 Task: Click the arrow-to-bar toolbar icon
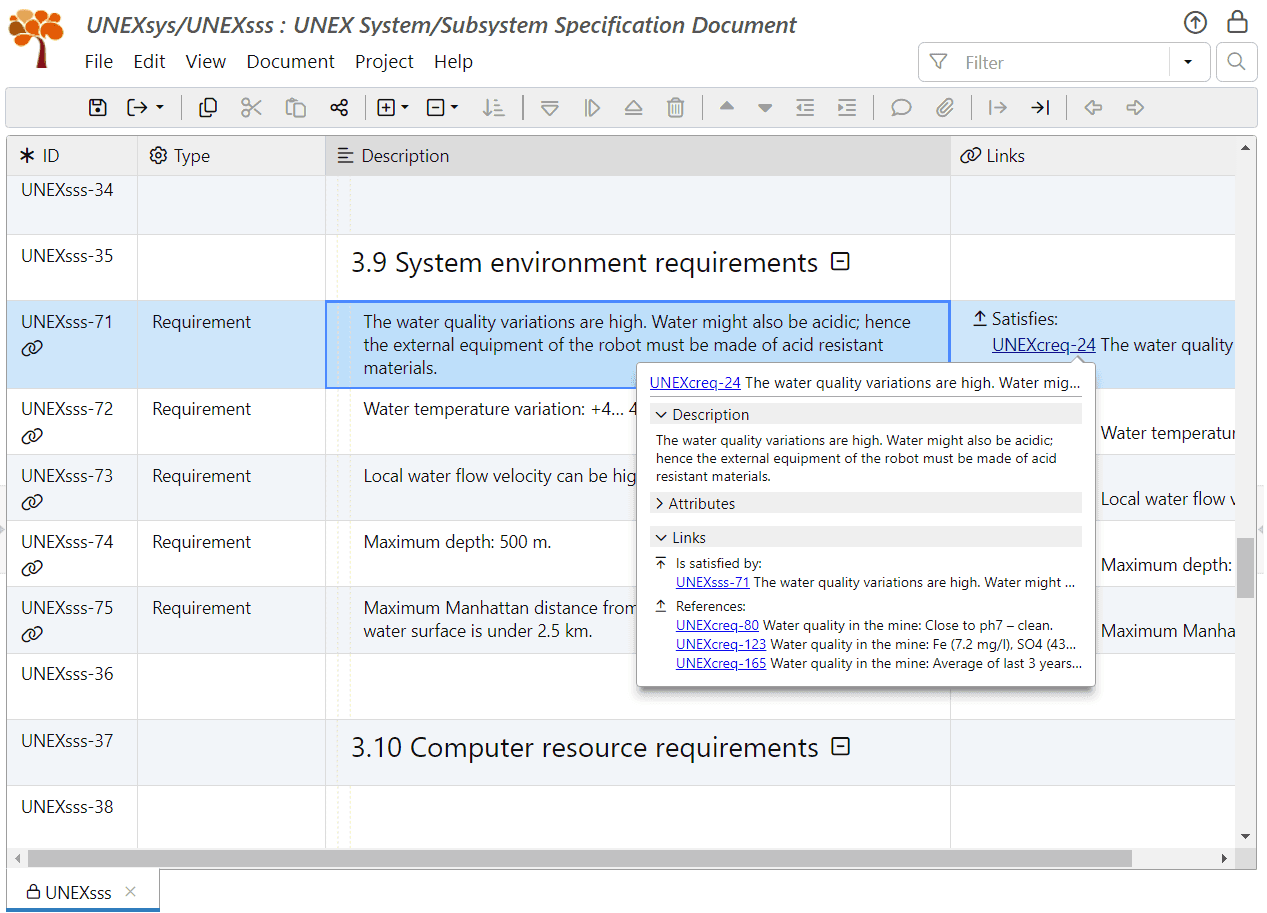point(1040,108)
